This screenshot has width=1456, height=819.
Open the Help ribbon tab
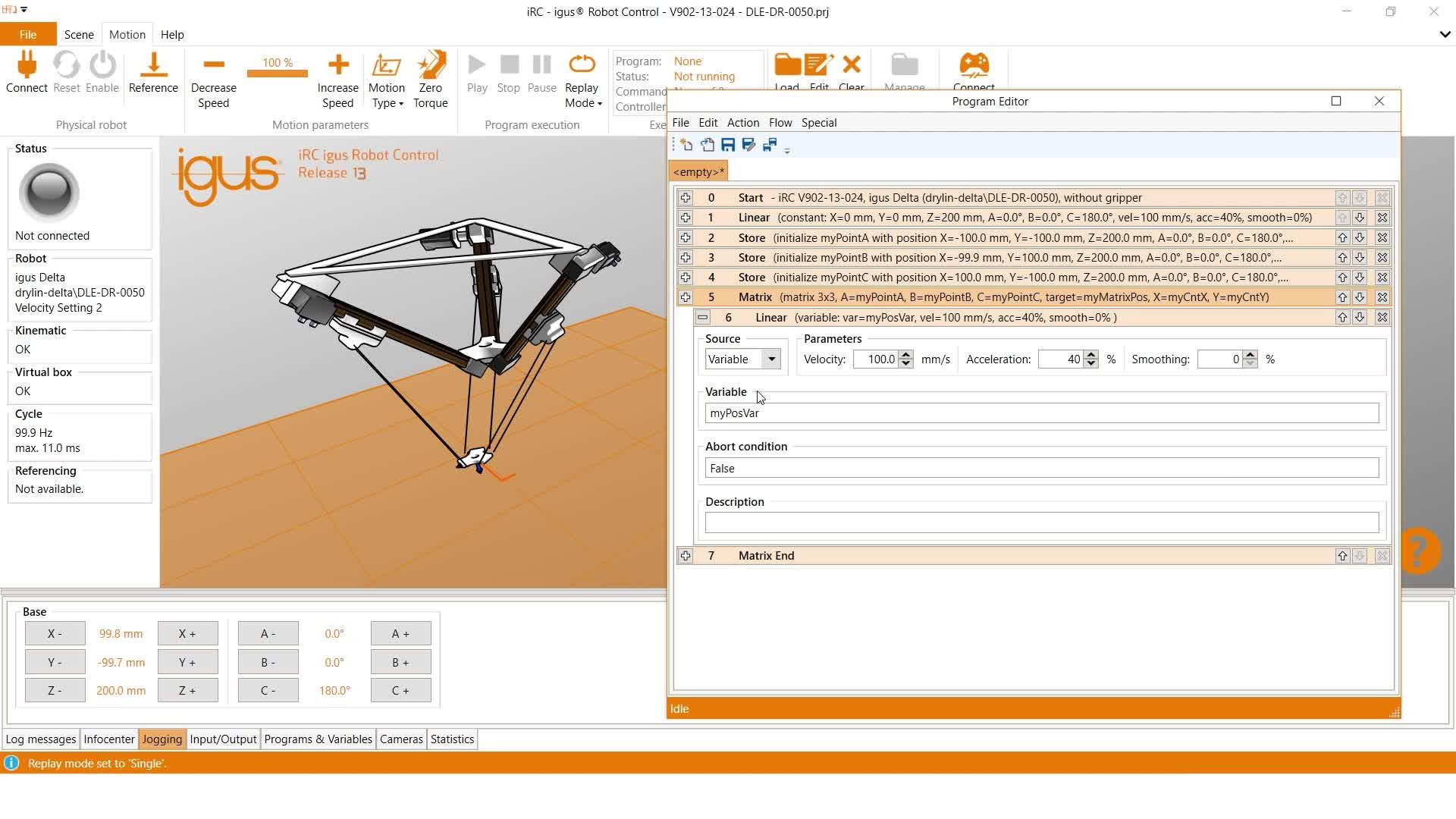point(172,35)
